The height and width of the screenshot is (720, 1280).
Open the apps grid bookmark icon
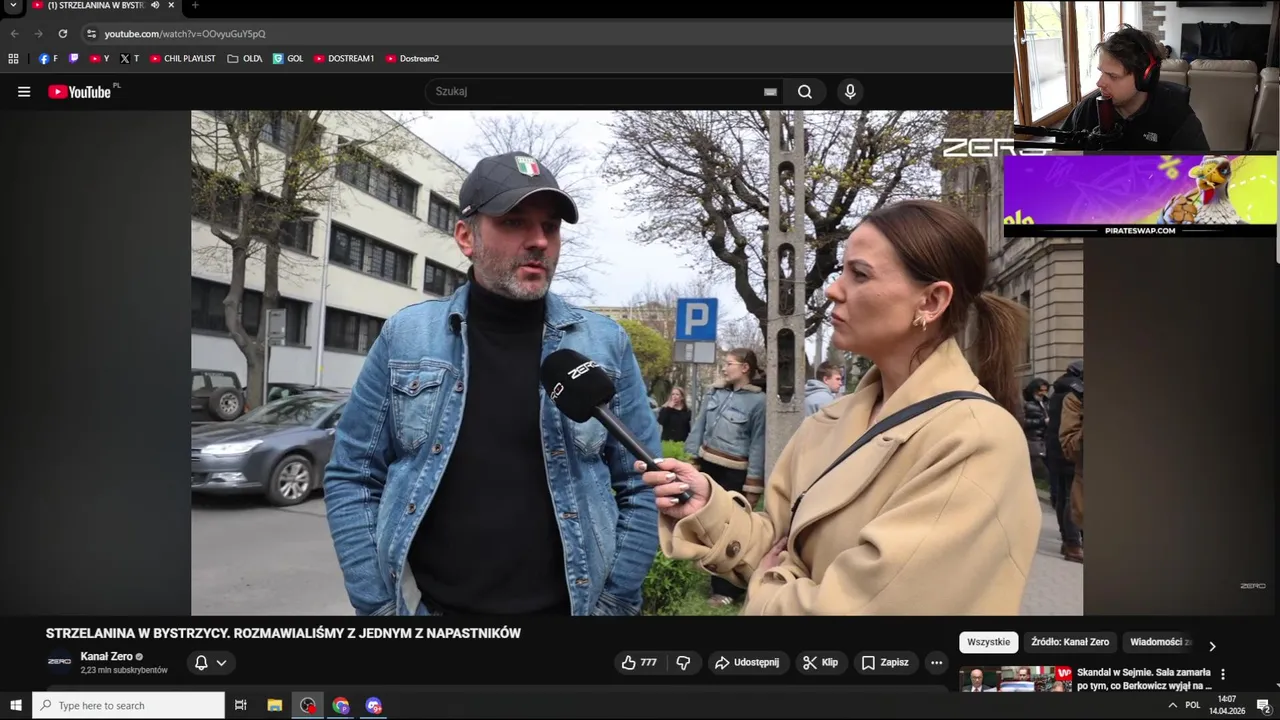tap(13, 59)
